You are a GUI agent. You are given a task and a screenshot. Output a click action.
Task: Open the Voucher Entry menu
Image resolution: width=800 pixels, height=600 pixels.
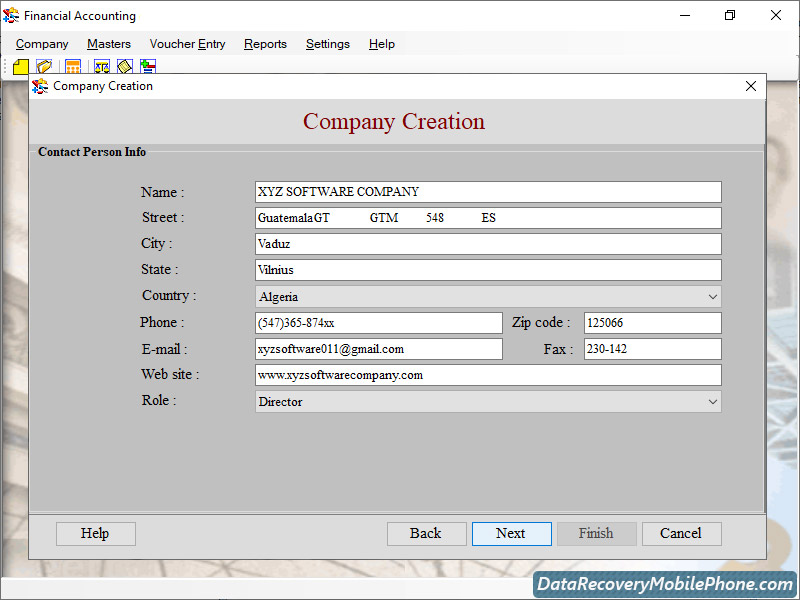click(187, 44)
